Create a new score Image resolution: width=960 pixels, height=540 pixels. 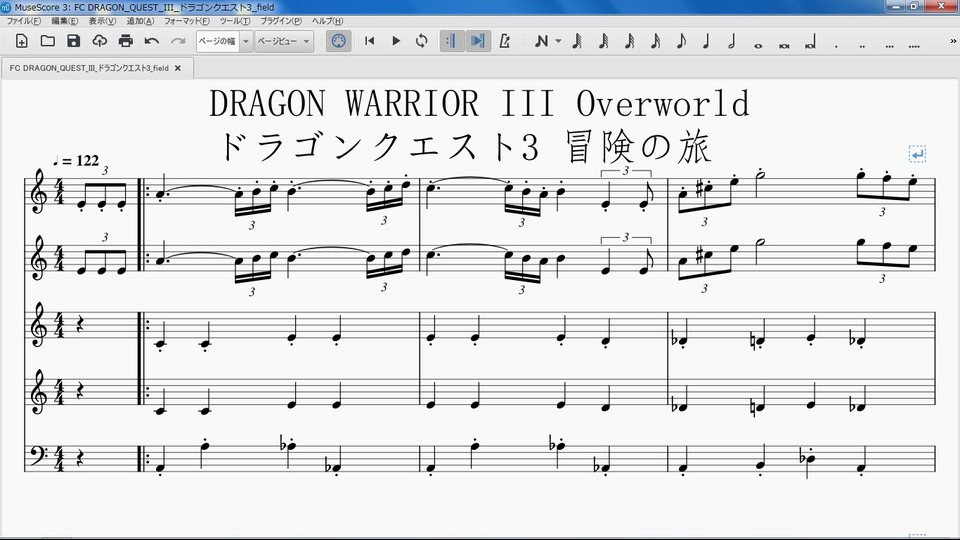[x=21, y=41]
